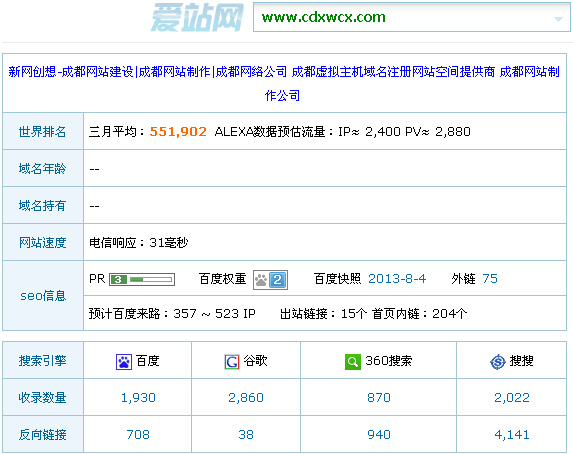573x454 pixels.
Task: Open 搜搜 backlinks count 4,141
Action: pos(512,435)
